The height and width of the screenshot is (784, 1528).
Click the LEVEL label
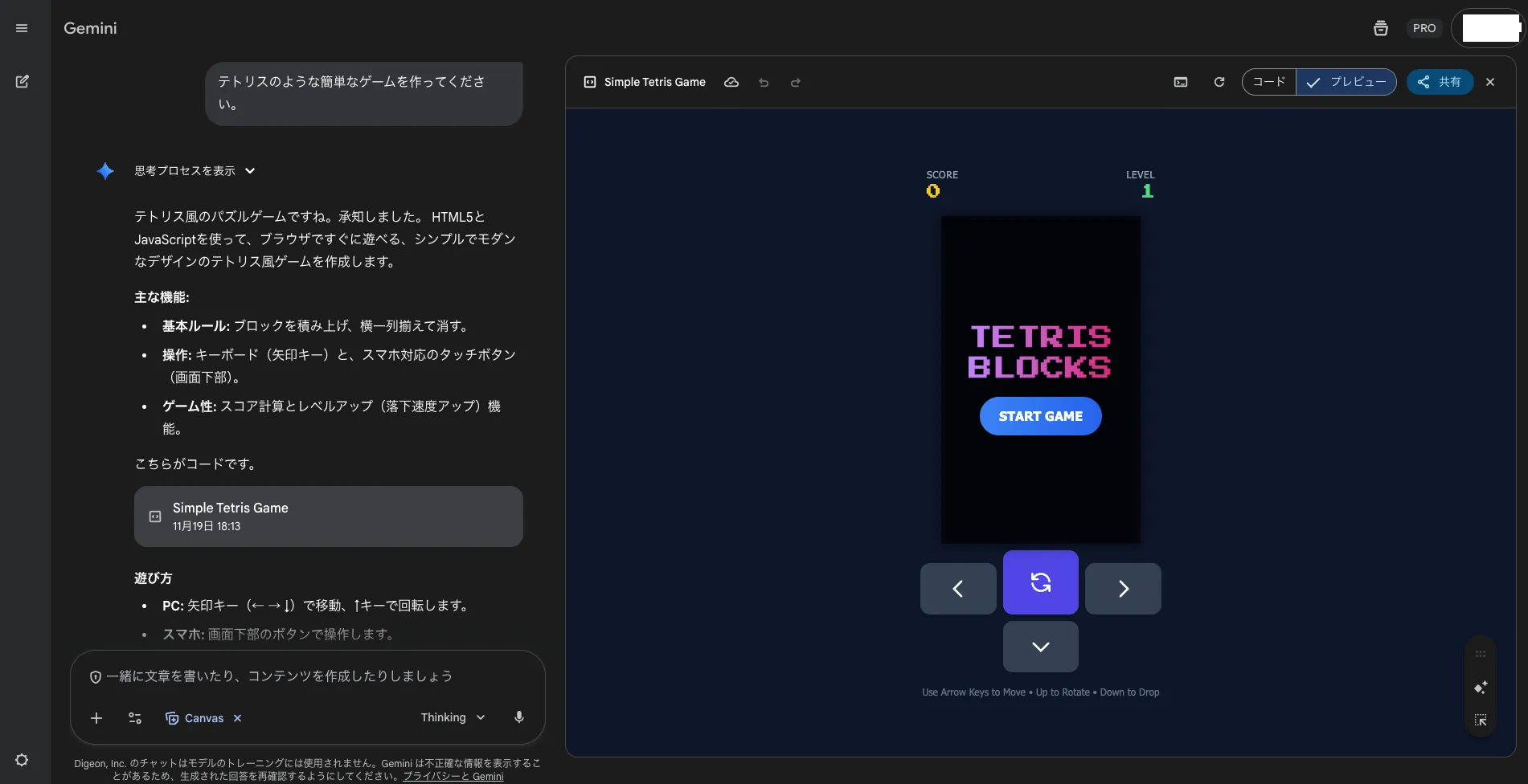pyautogui.click(x=1140, y=175)
